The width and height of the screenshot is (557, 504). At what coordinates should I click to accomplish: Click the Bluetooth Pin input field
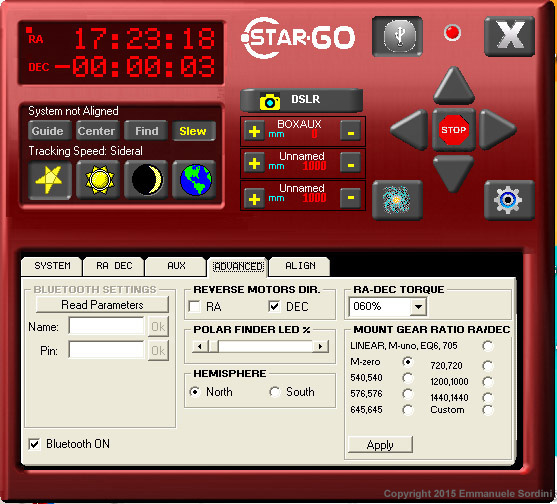point(107,350)
